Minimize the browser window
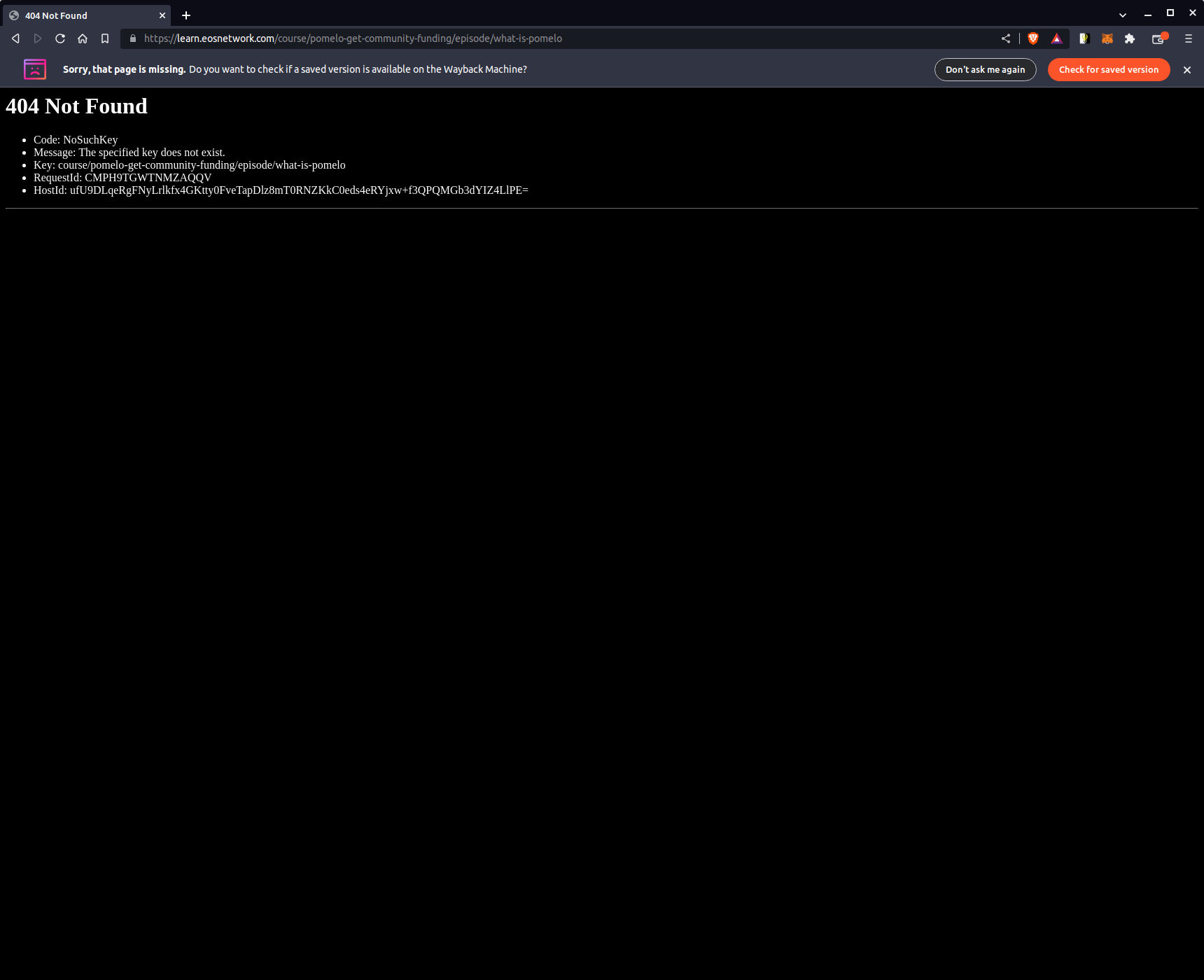 (x=1148, y=14)
